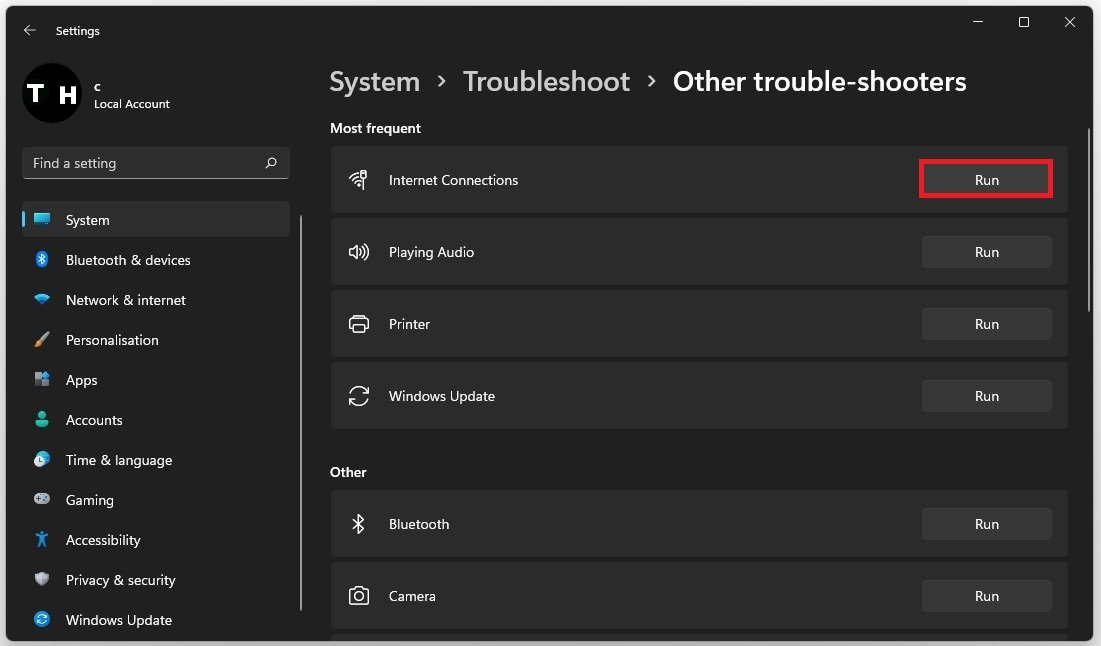Click the Windows Update sidebar icon

(x=42, y=620)
